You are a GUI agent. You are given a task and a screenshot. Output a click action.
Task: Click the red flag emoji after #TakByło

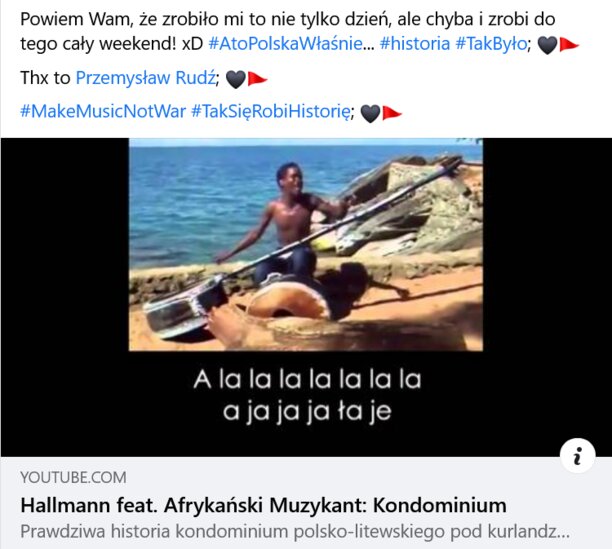(569, 44)
